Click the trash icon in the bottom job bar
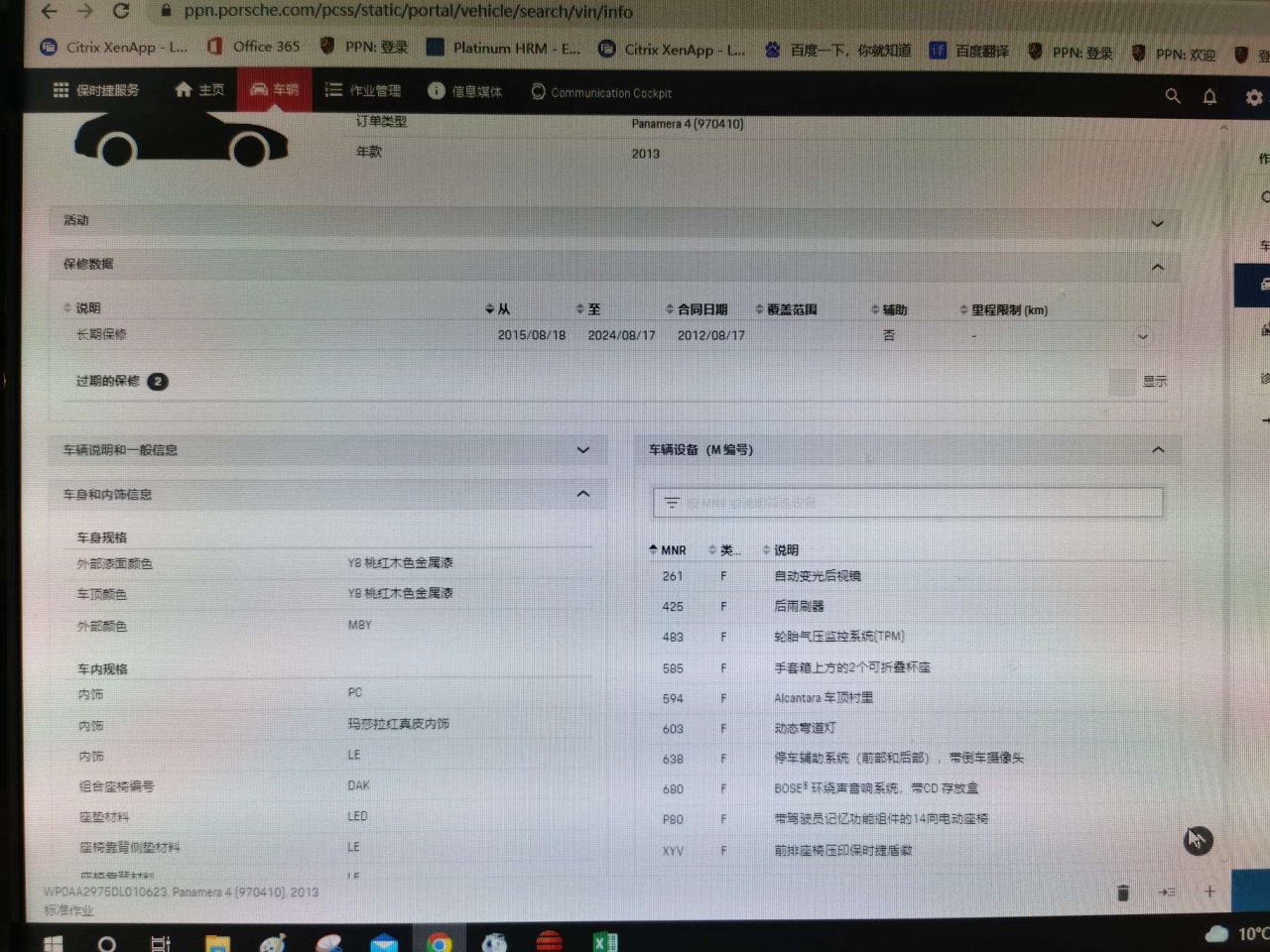Image resolution: width=1270 pixels, height=952 pixels. [1123, 892]
